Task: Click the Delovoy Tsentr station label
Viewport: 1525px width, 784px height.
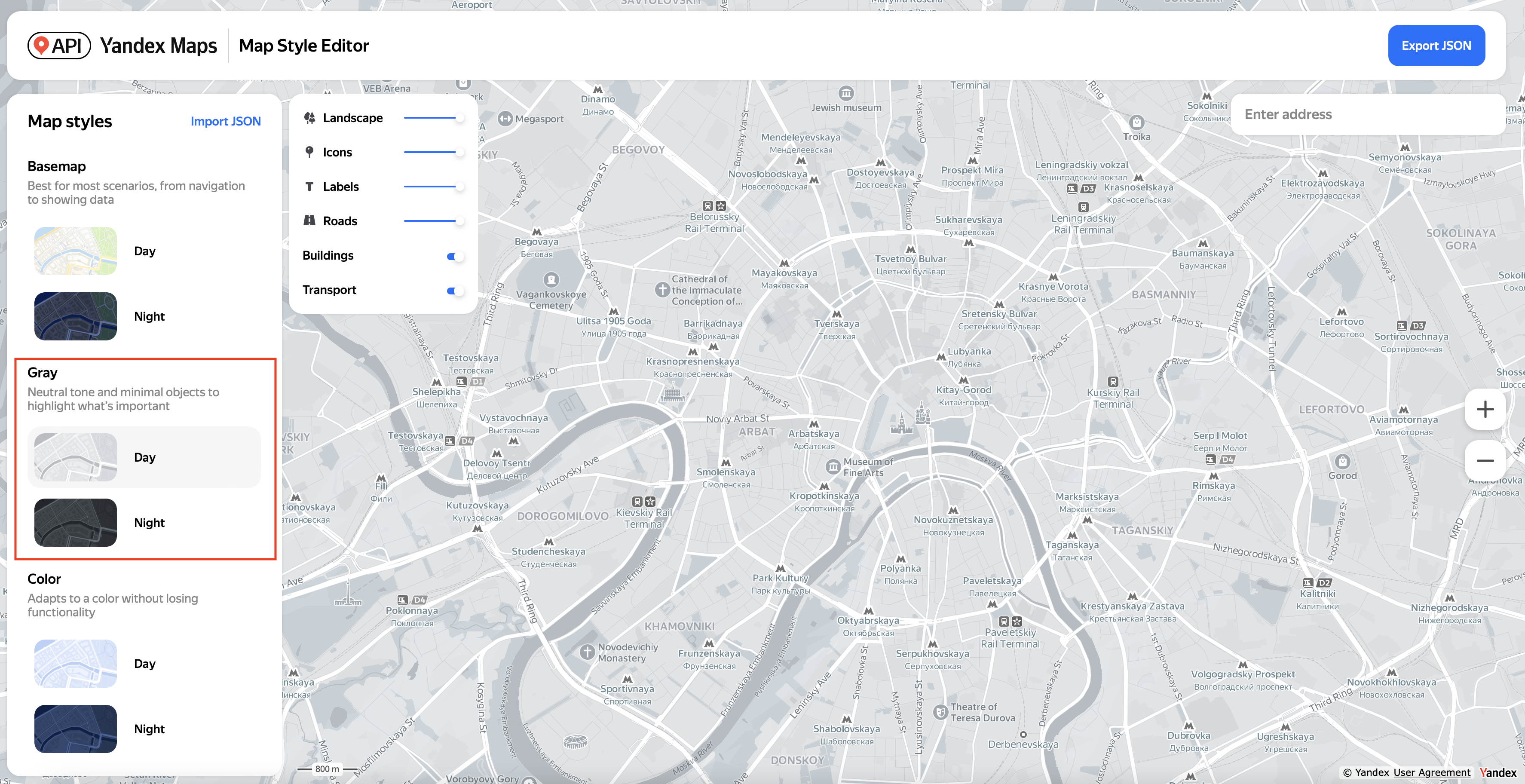Action: click(496, 463)
